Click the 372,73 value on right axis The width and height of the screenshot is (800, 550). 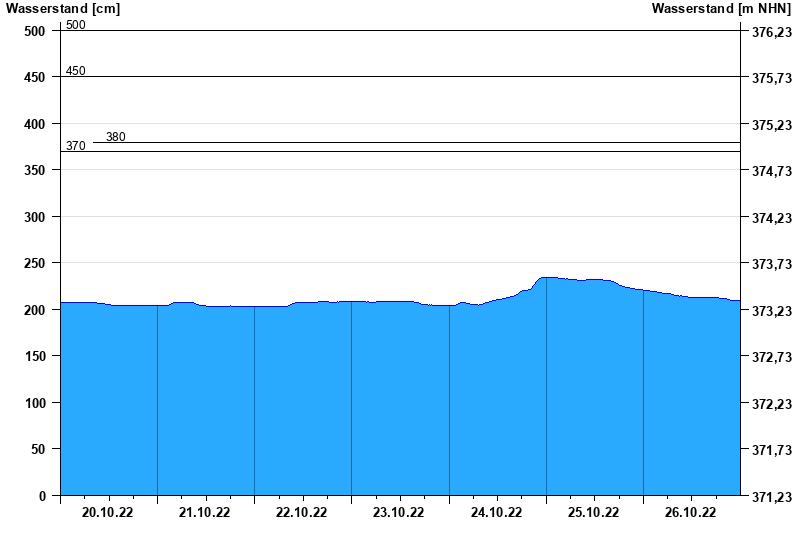point(772,357)
